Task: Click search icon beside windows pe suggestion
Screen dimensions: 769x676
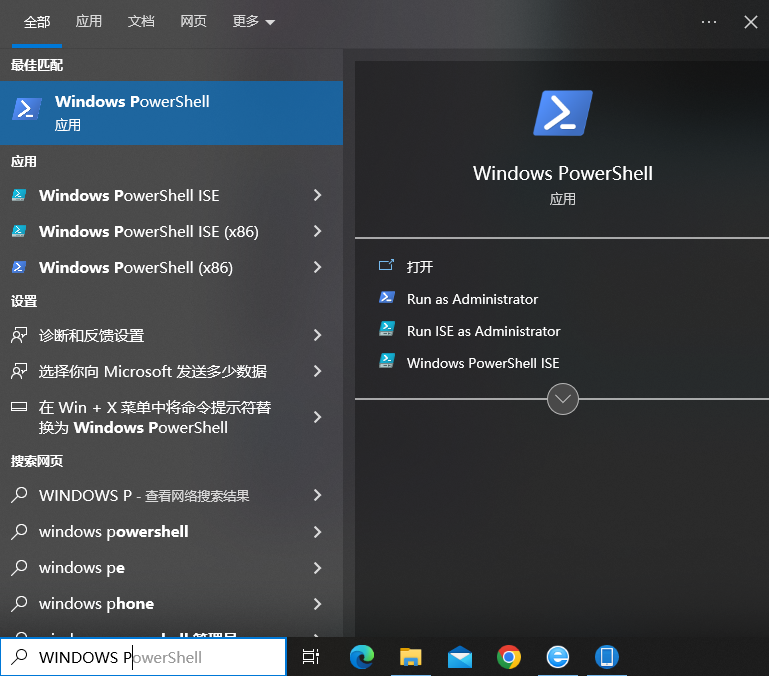Action: [19, 568]
